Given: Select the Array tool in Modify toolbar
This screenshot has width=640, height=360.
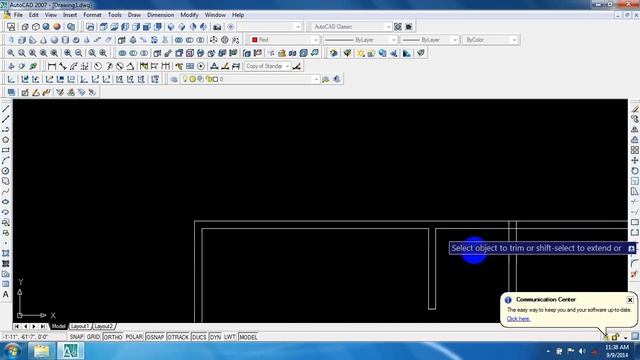Looking at the screenshot, I should point(635,150).
